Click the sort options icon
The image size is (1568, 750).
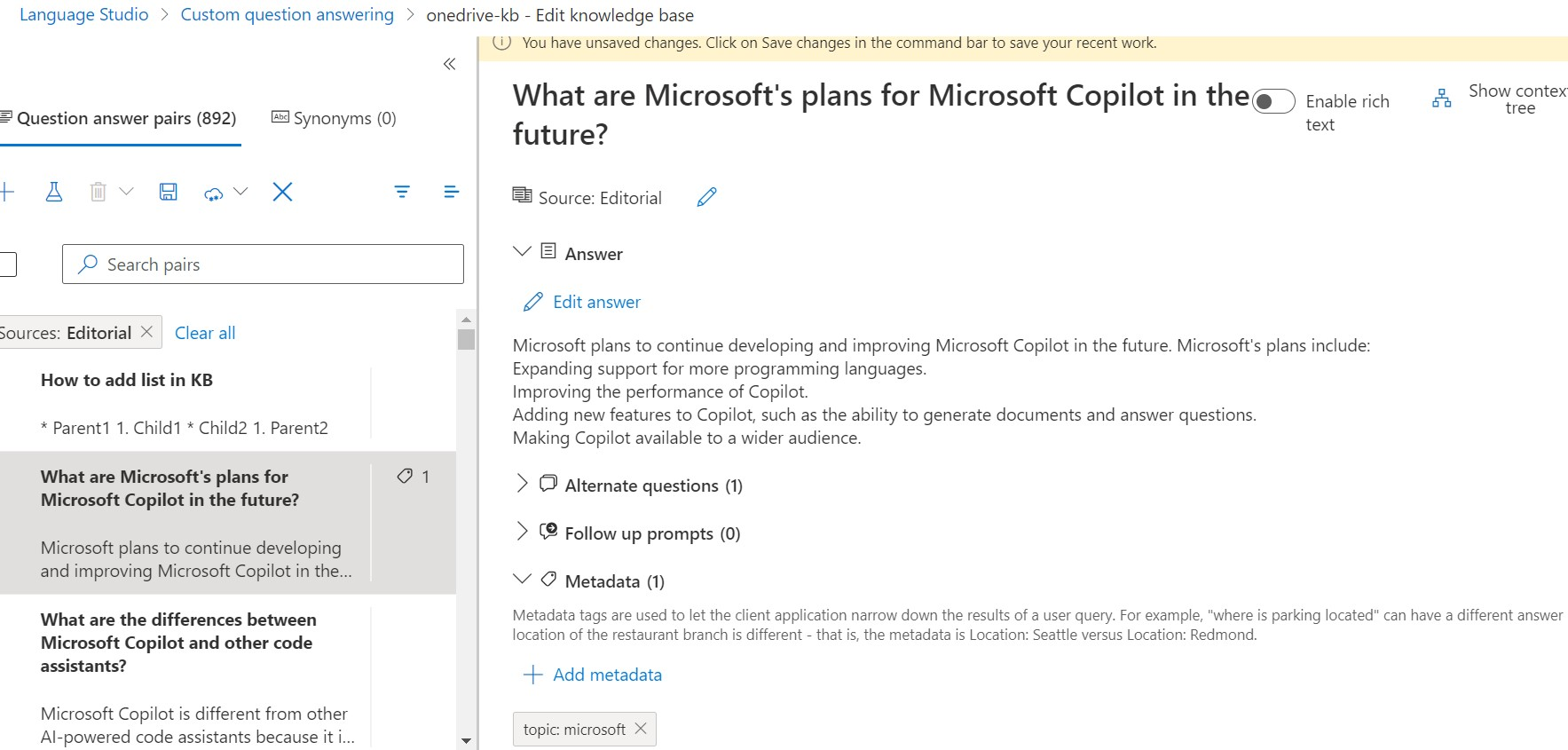[x=452, y=192]
